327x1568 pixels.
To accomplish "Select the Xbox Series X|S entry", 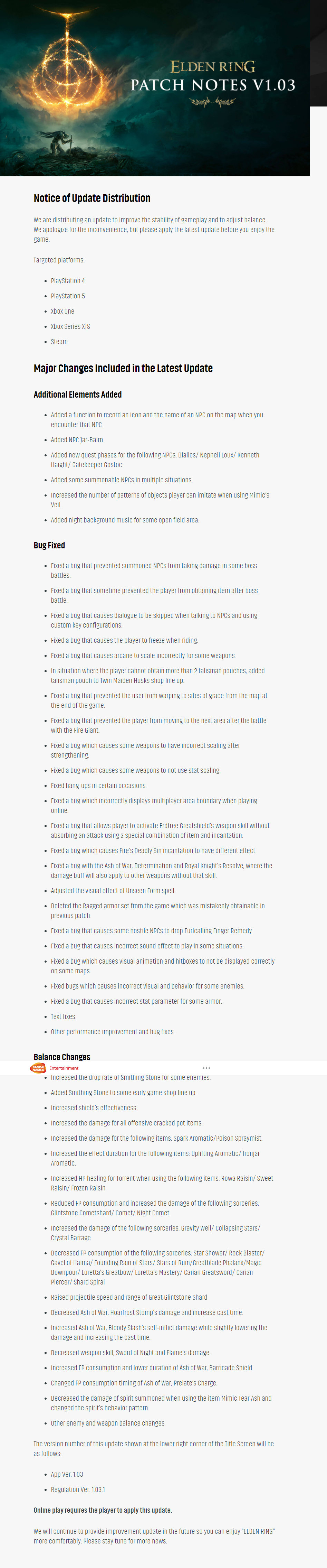I will pyautogui.click(x=70, y=326).
